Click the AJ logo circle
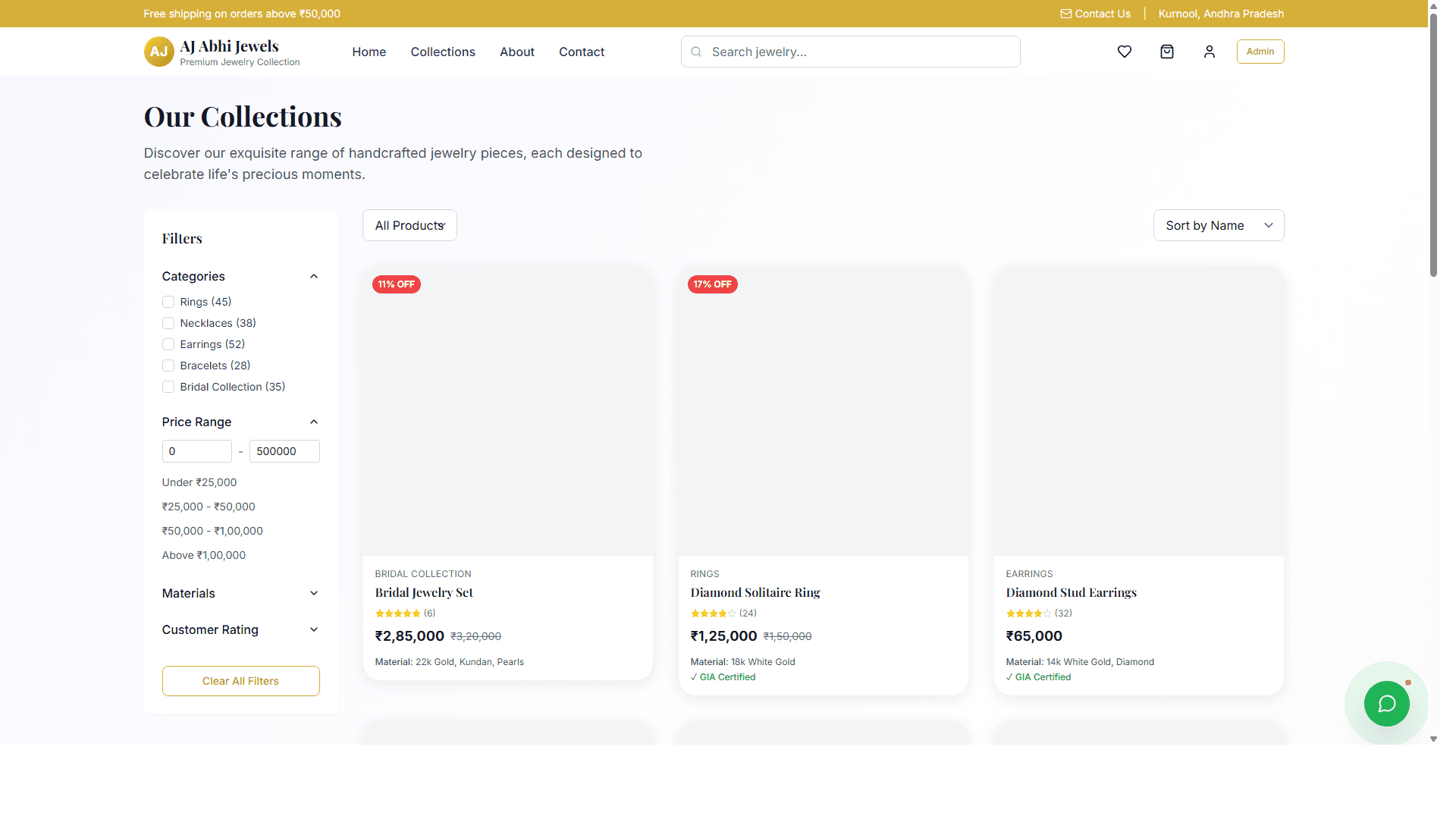 coord(158,52)
